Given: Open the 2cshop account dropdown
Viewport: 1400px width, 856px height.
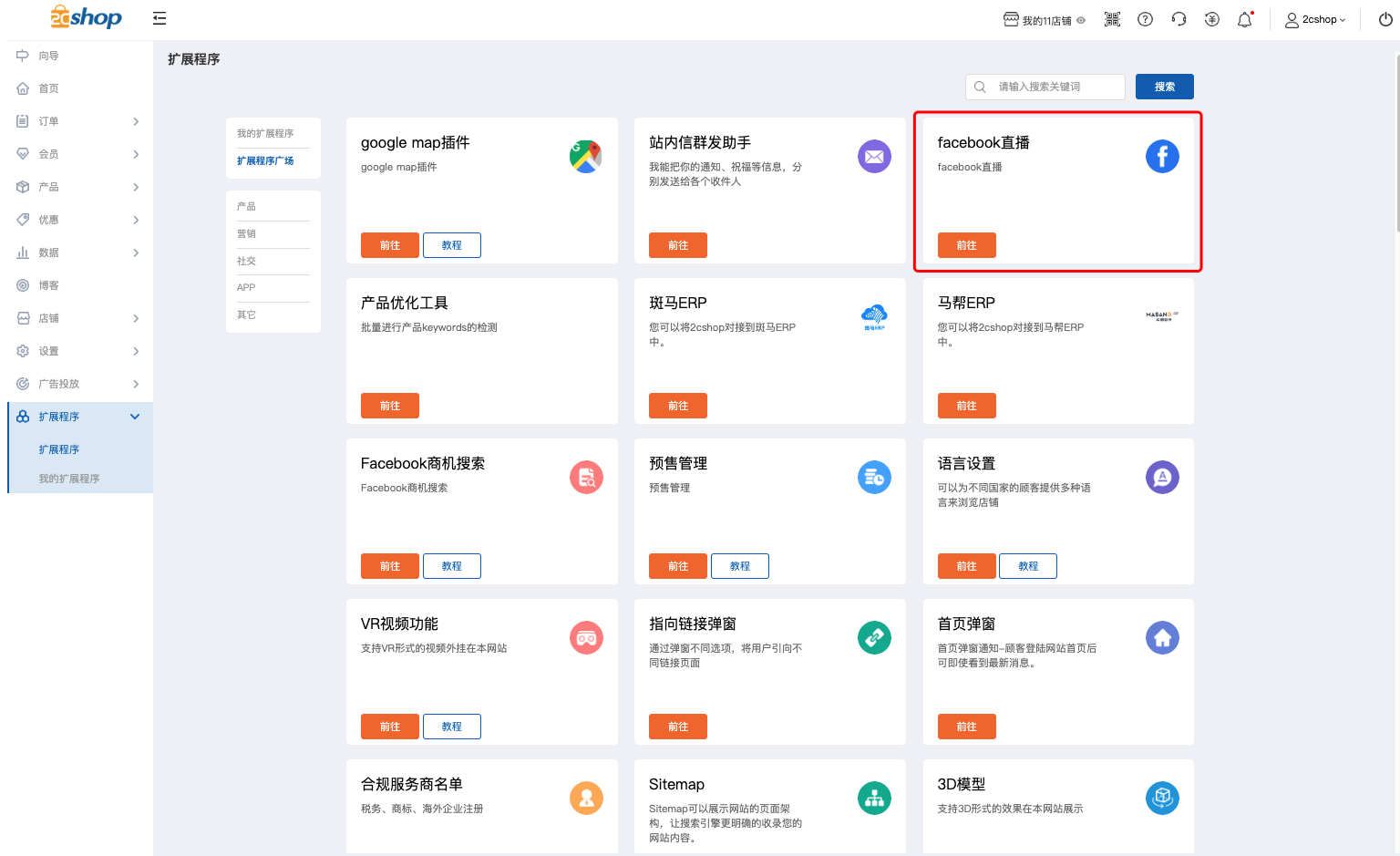Looking at the screenshot, I should (1315, 19).
